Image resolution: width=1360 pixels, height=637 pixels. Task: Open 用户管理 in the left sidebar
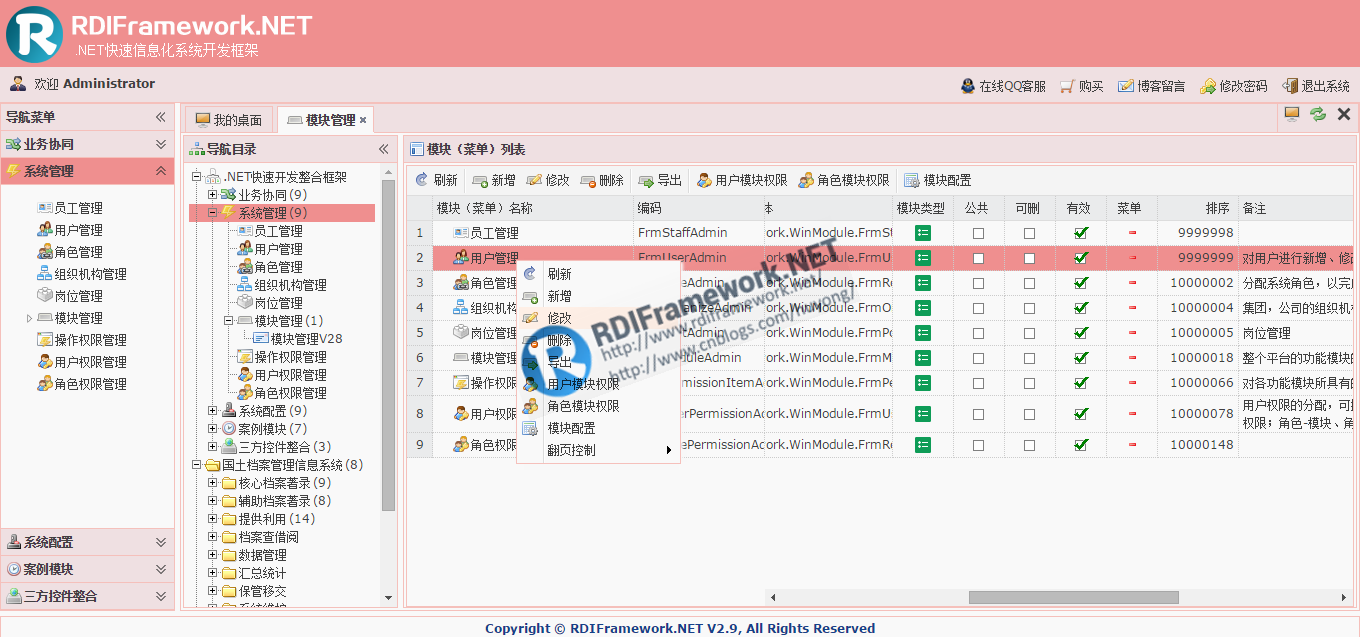click(70, 230)
